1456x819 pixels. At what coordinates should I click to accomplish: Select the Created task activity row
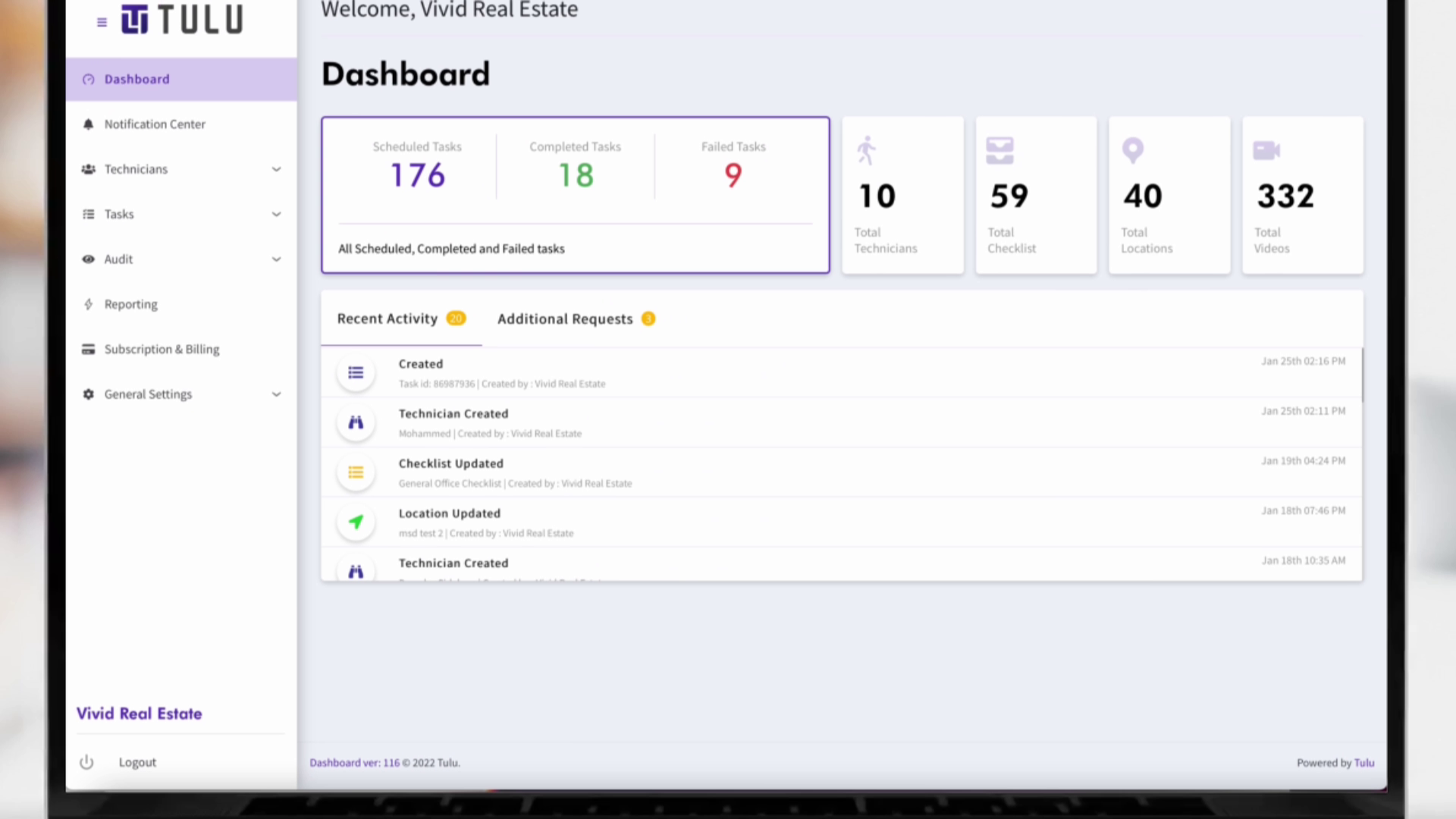(x=841, y=372)
